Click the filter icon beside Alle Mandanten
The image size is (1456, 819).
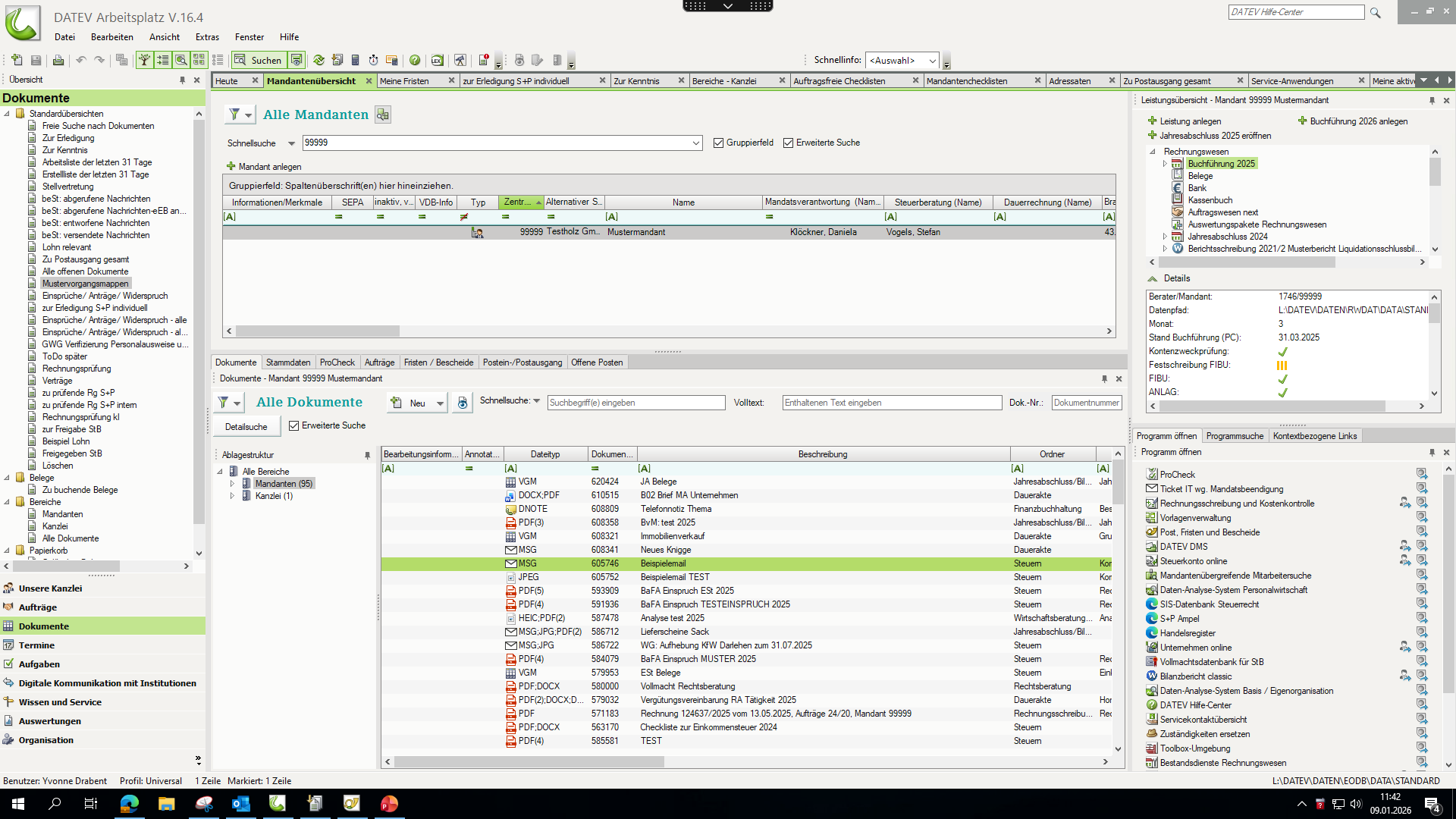(234, 115)
